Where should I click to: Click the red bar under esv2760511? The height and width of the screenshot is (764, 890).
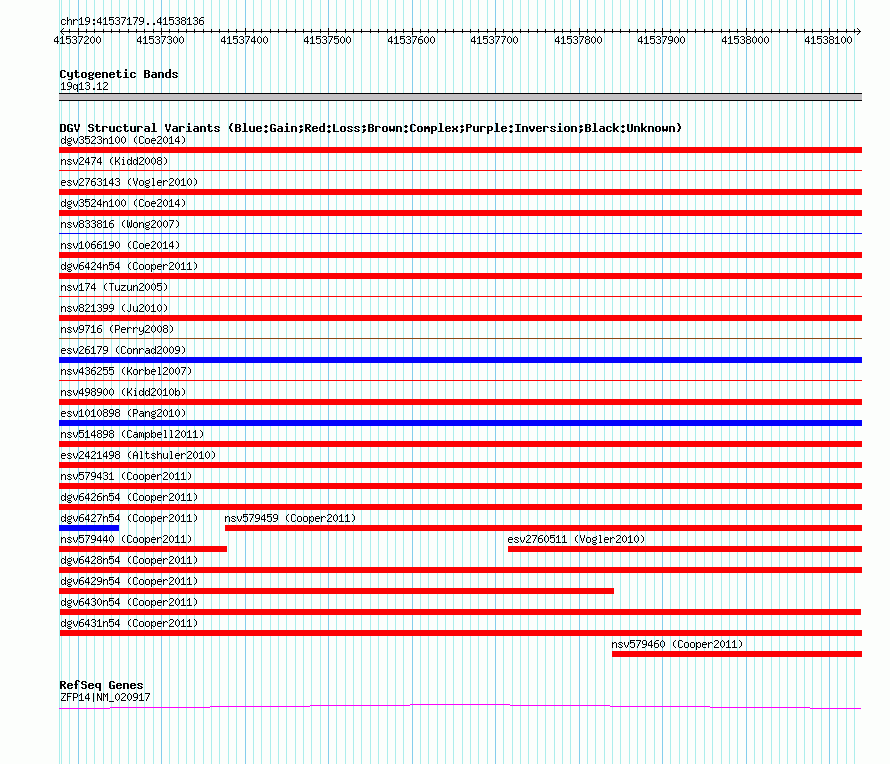(685, 549)
